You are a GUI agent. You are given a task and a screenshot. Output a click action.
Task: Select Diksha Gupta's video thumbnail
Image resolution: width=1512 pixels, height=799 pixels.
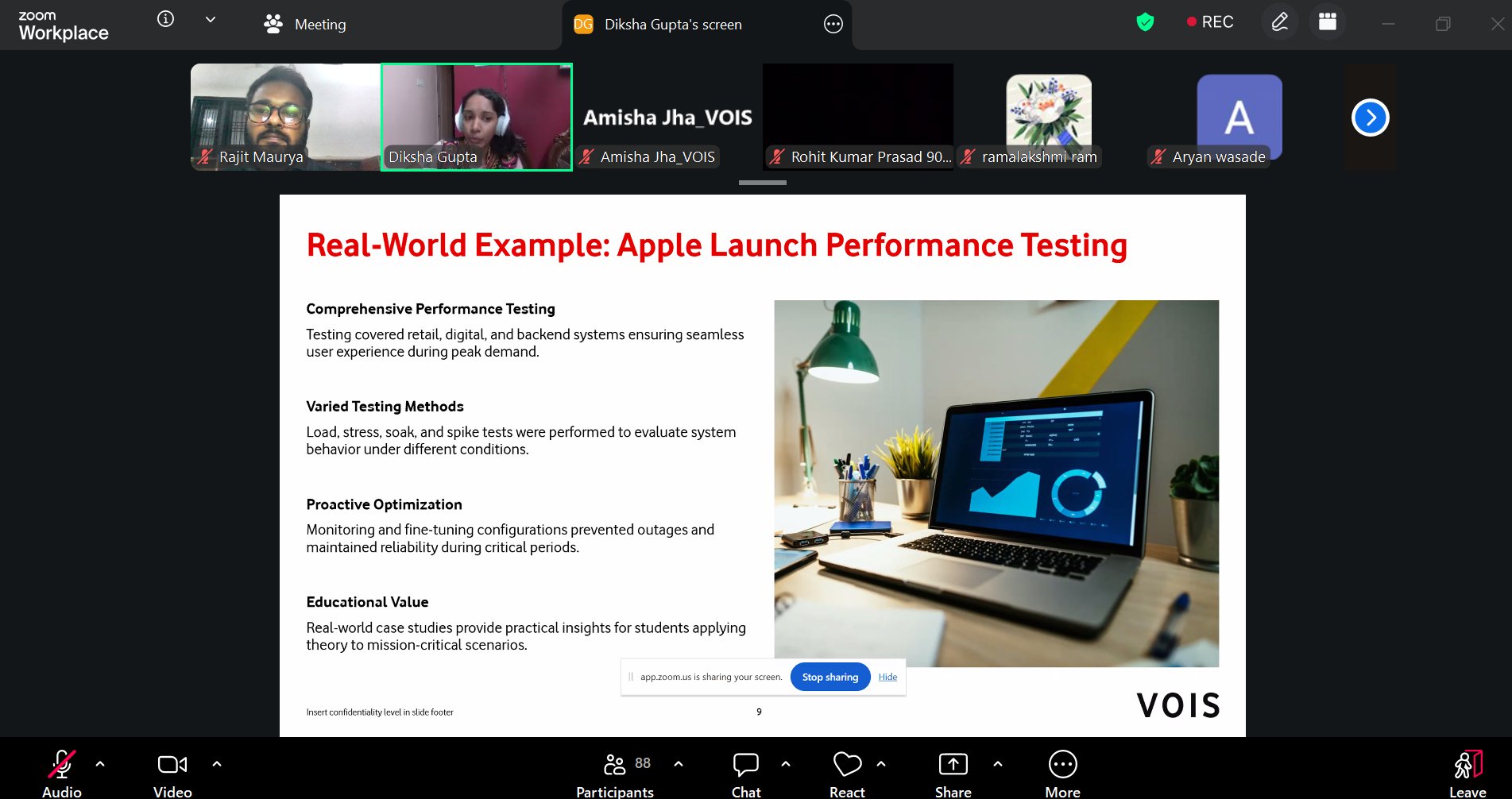(477, 117)
